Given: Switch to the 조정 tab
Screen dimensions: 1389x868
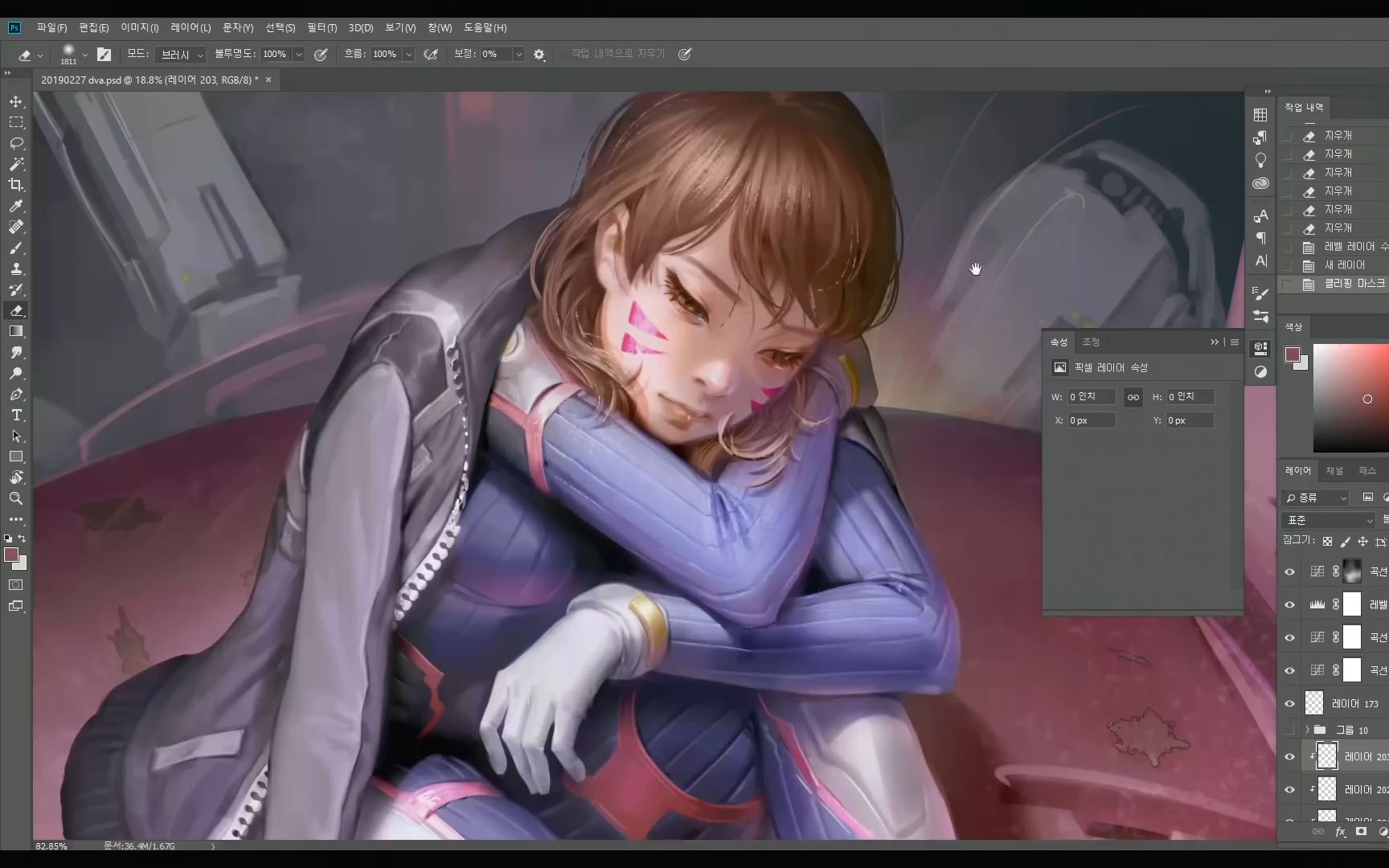Looking at the screenshot, I should point(1091,342).
